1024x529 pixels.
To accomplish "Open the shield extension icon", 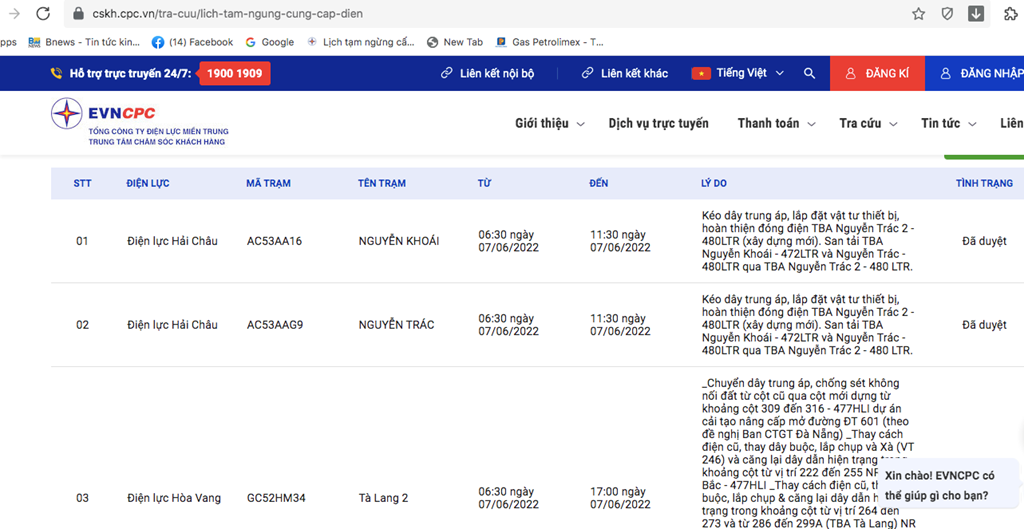I will coord(947,14).
